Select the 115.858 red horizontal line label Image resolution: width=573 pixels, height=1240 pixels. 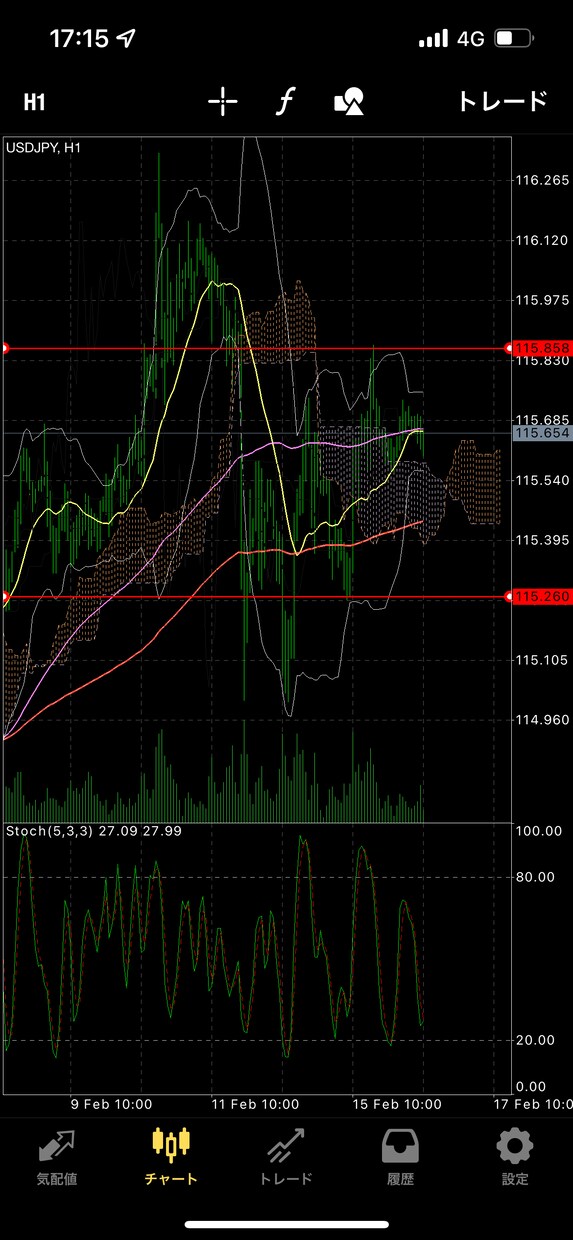tap(542, 347)
